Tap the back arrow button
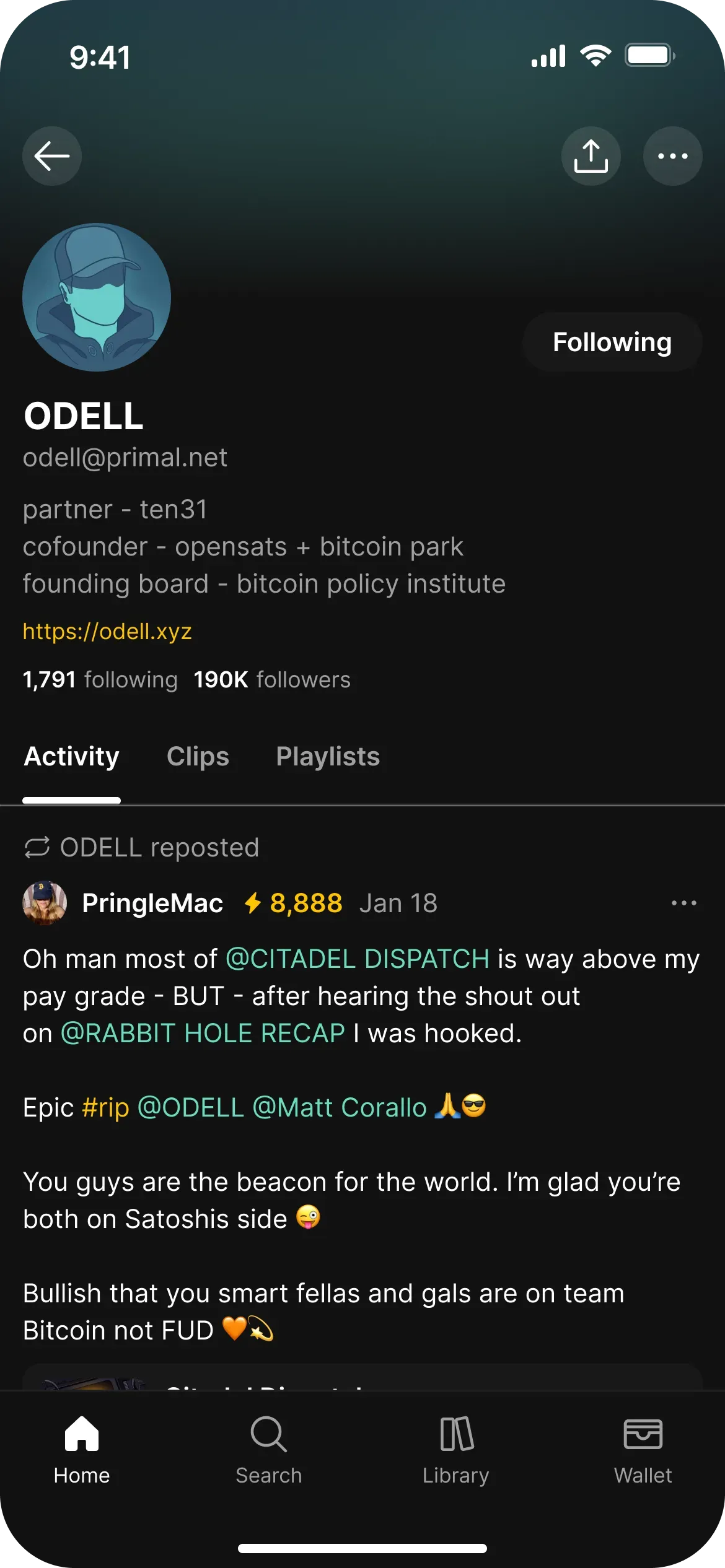 (x=52, y=156)
